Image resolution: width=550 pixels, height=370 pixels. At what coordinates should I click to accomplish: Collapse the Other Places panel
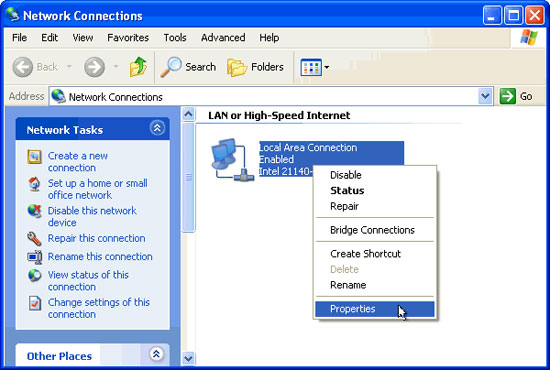point(156,354)
